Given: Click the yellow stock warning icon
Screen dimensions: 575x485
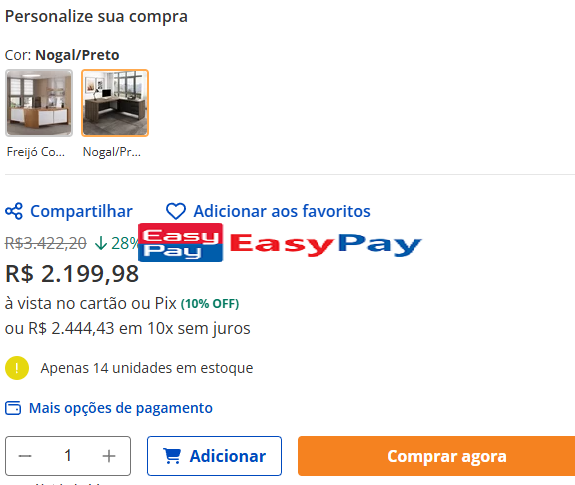Looking at the screenshot, I should pos(17,368).
